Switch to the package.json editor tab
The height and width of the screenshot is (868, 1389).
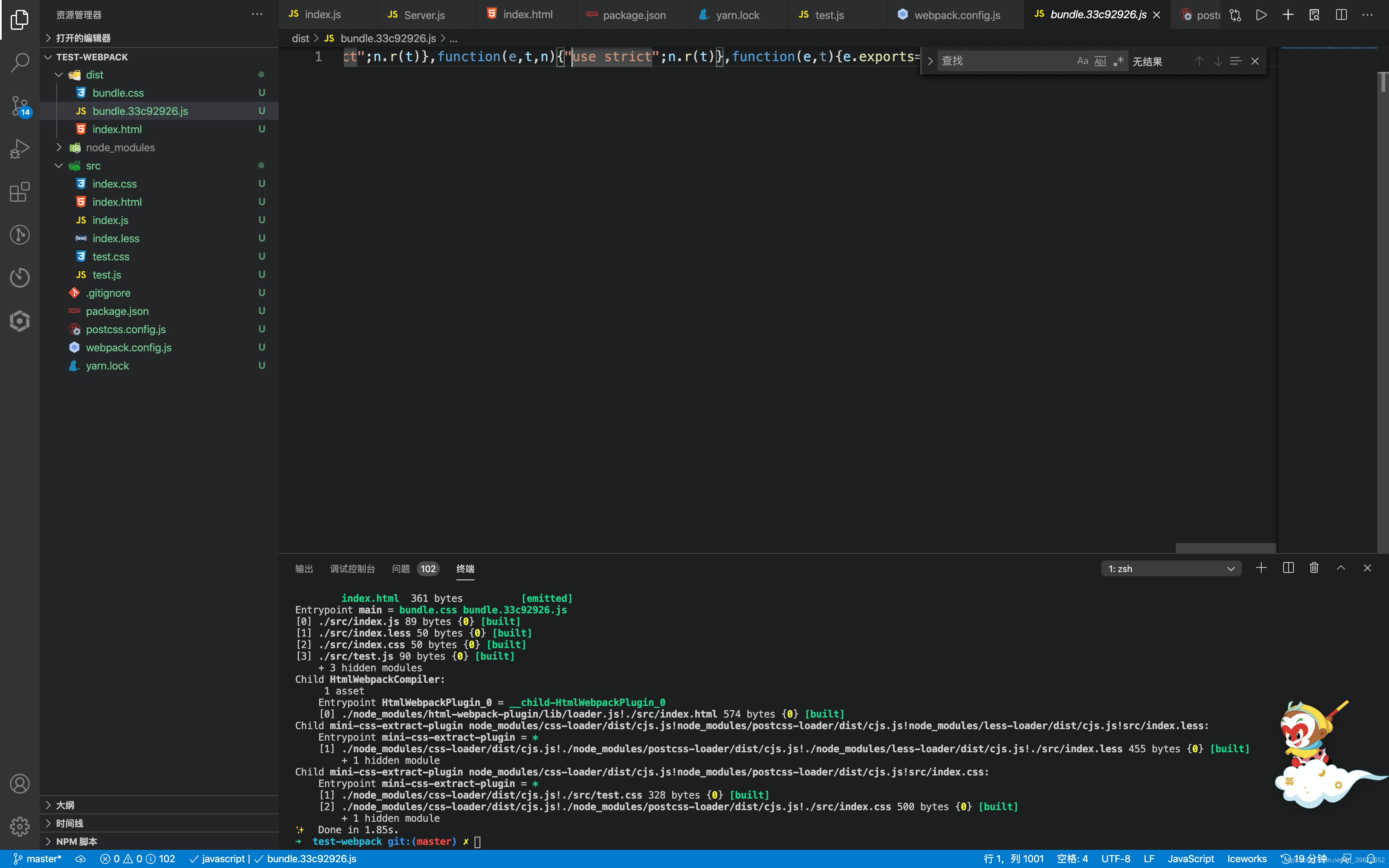click(x=632, y=15)
